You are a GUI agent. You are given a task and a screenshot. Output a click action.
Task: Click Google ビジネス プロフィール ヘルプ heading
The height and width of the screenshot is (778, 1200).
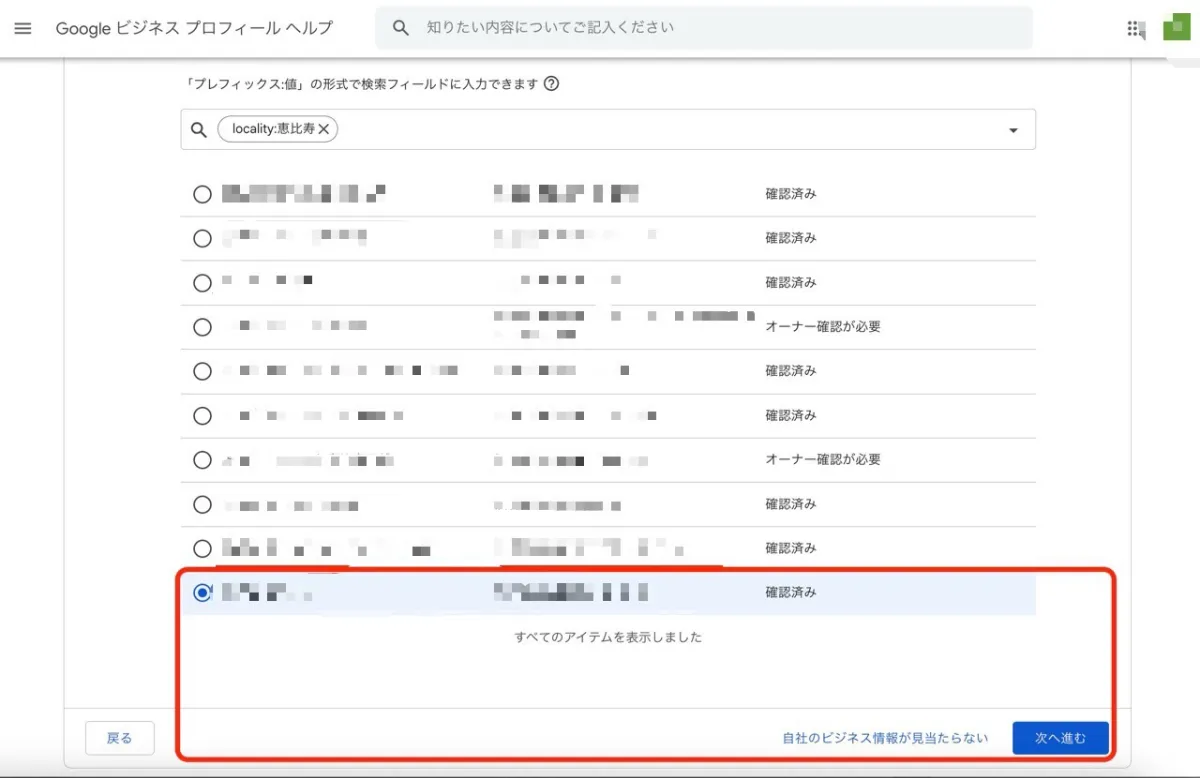pos(194,28)
